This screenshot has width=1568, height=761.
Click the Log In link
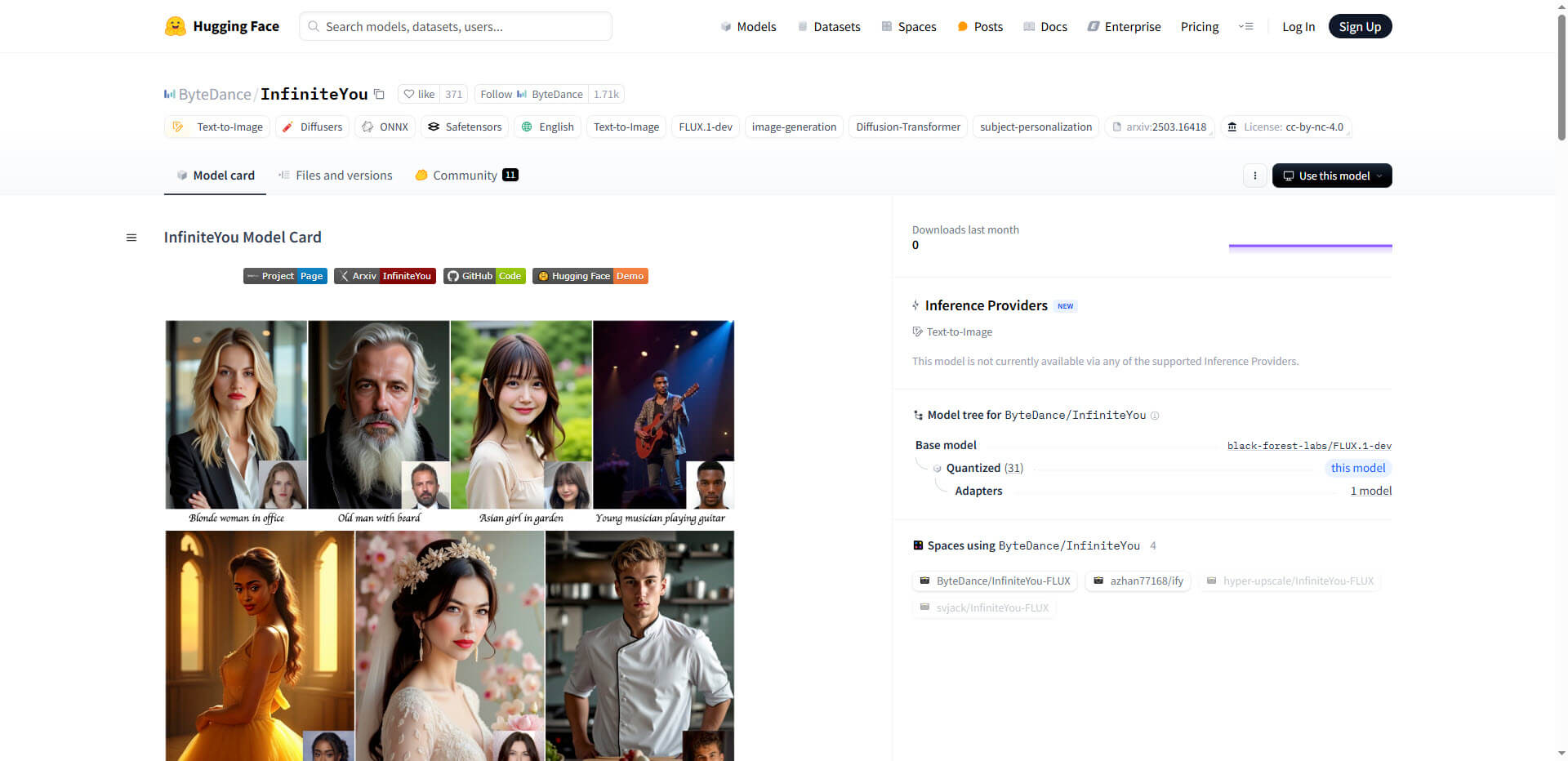coord(1298,27)
